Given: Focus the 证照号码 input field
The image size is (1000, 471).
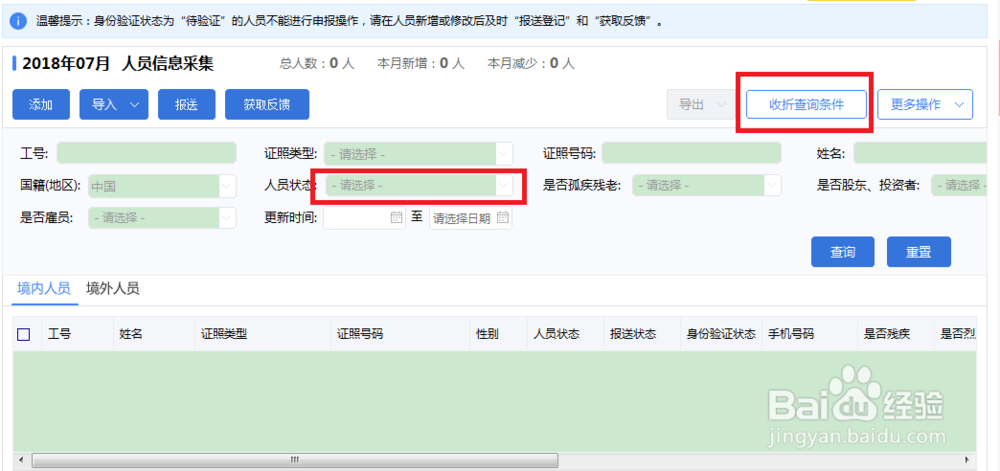Looking at the screenshot, I should click(691, 154).
